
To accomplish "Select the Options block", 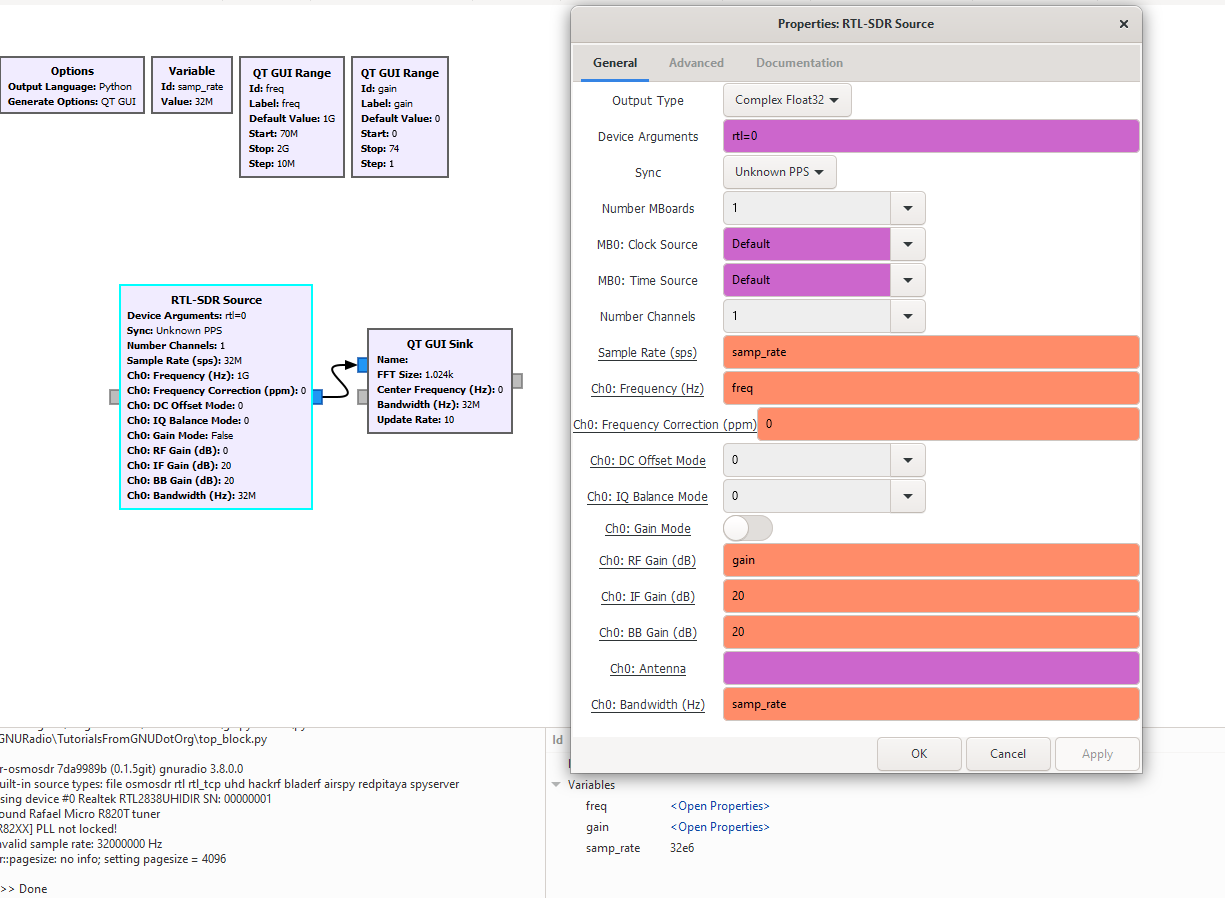I will pos(72,85).
